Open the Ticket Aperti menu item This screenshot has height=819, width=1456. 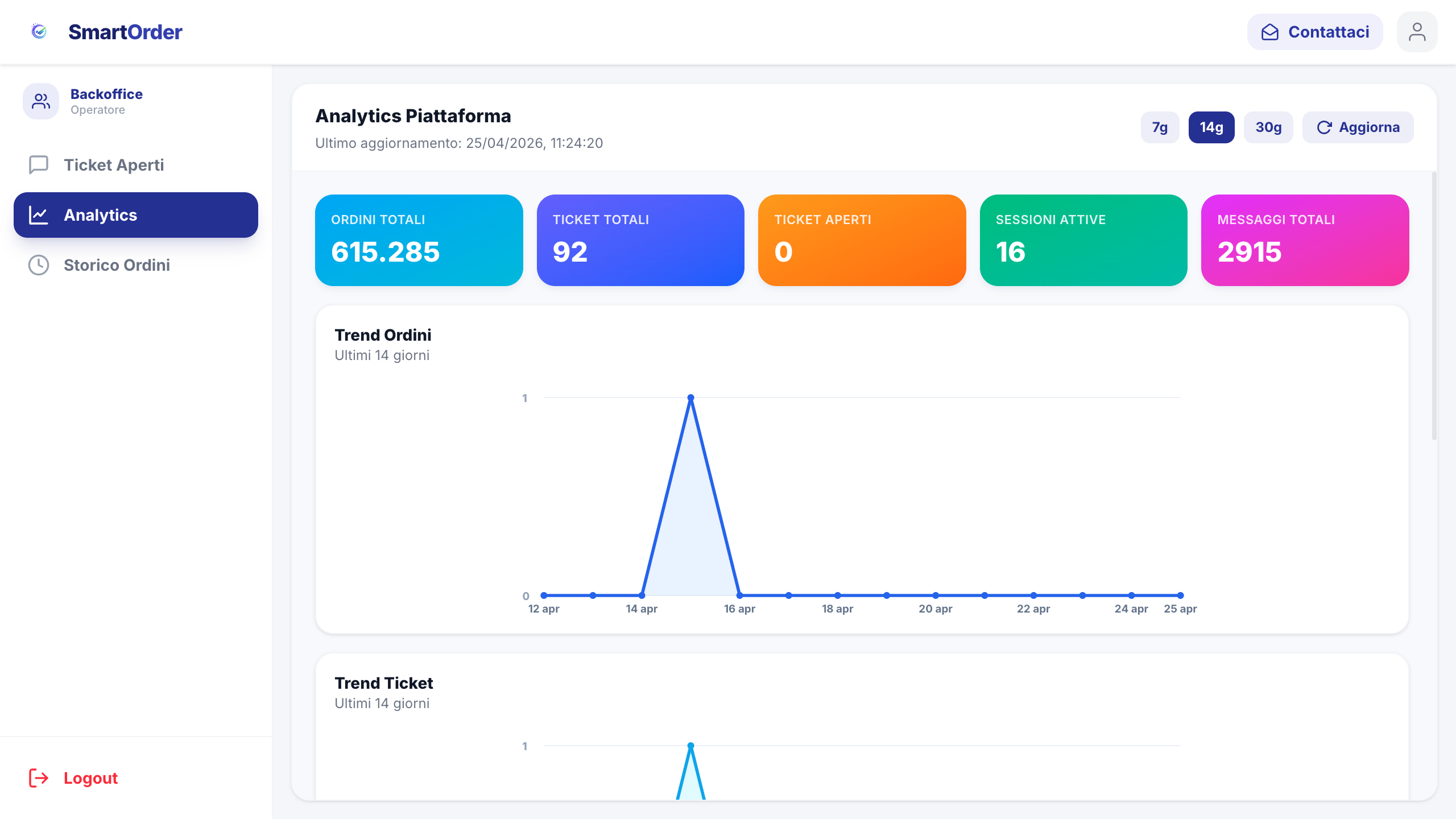pyautogui.click(x=136, y=165)
